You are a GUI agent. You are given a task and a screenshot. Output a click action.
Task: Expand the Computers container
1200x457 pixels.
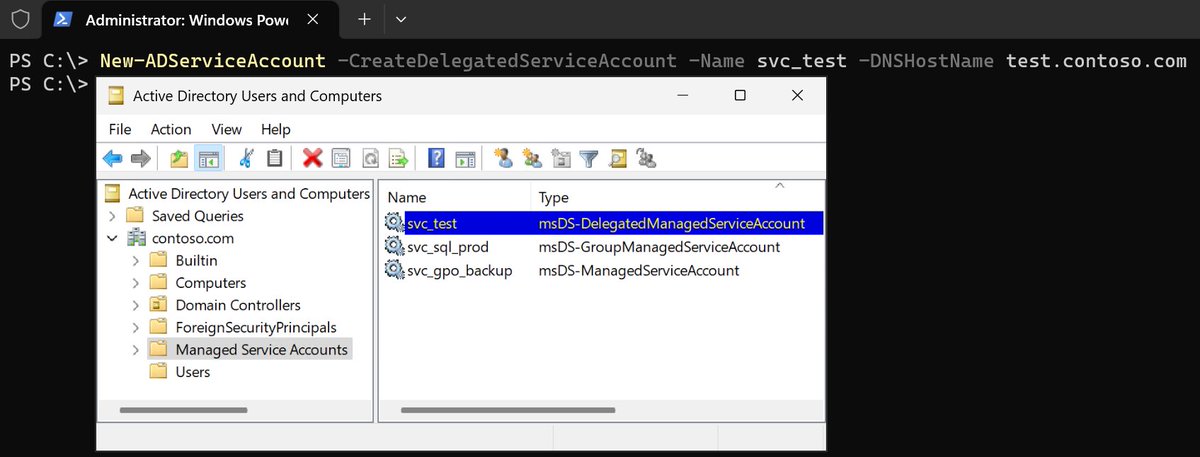point(135,283)
